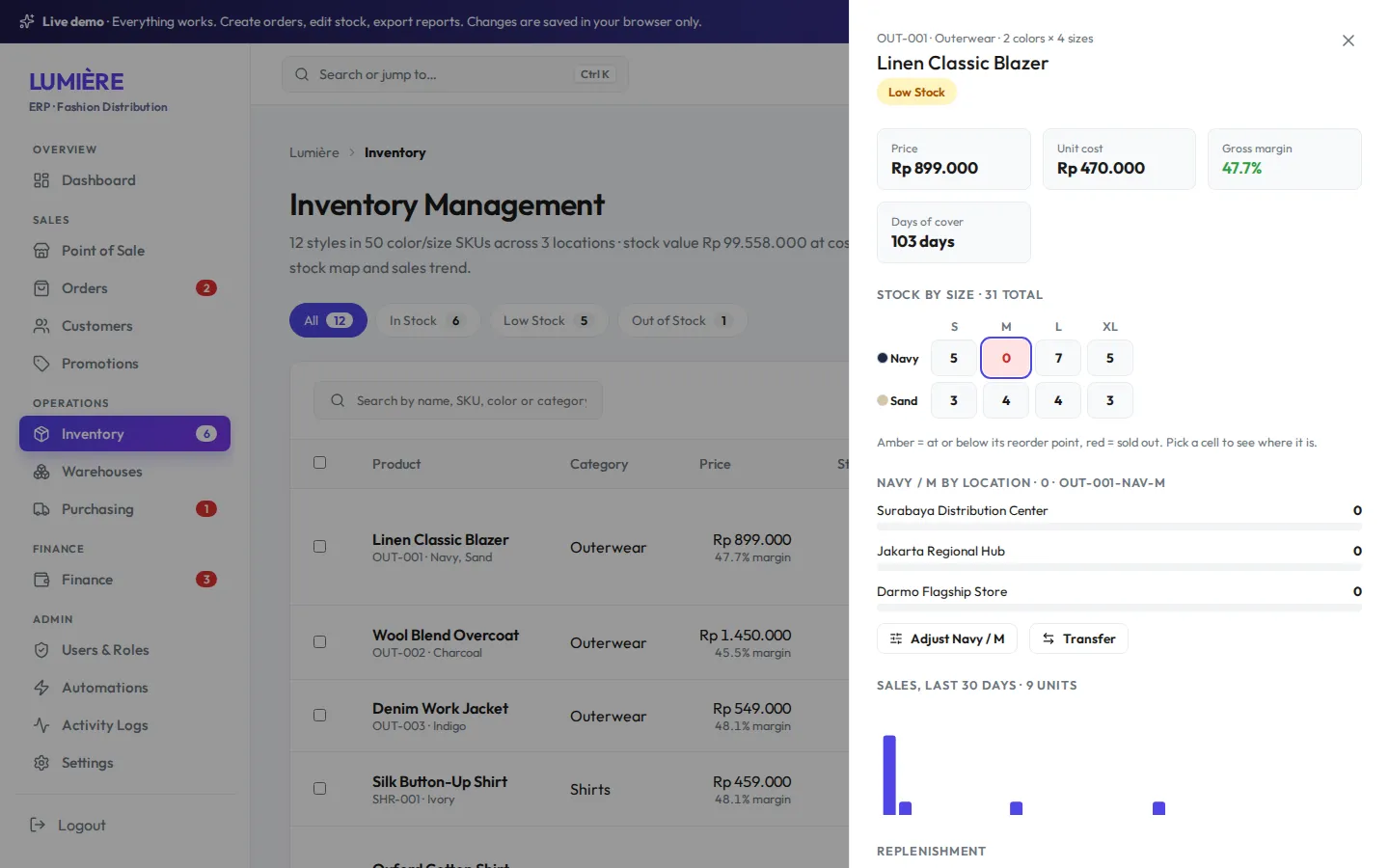The width and height of the screenshot is (1389, 868).
Task: Select Sand size M stock cell
Action: click(x=1006, y=400)
